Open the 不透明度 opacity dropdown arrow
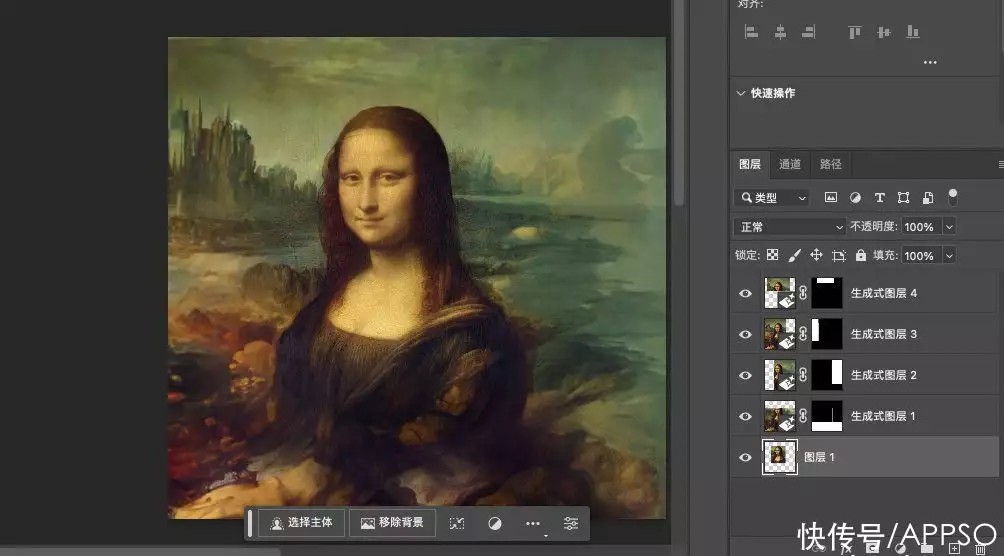This screenshot has height=556, width=1004. pos(948,227)
